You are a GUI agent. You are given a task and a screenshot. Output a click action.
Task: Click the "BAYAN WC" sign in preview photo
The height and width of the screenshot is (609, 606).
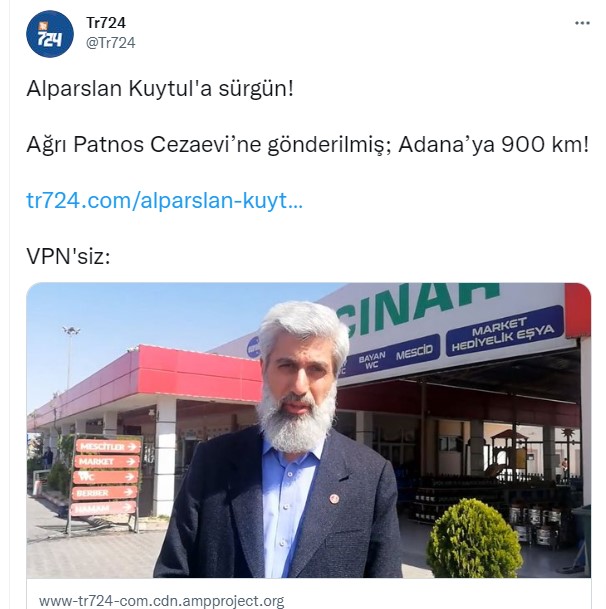pyautogui.click(x=372, y=359)
